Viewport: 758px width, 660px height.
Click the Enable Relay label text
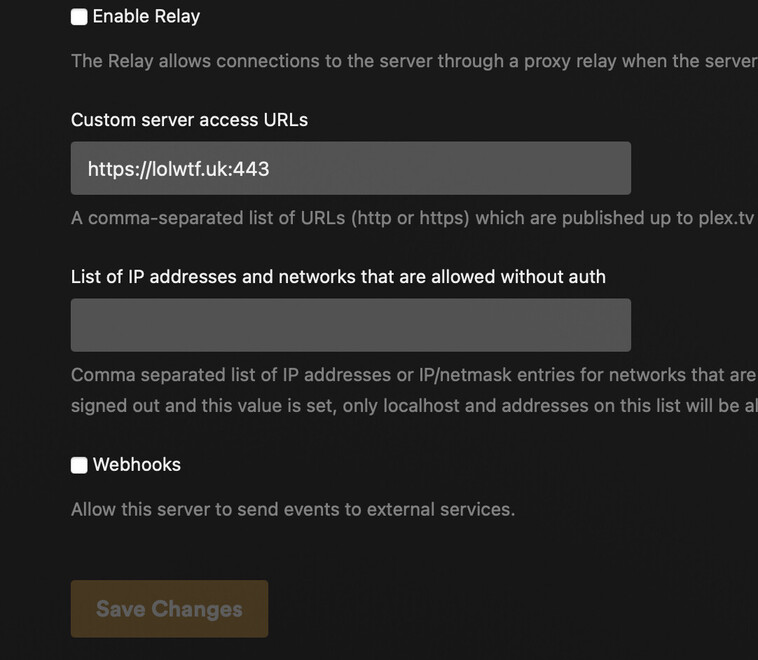[146, 17]
